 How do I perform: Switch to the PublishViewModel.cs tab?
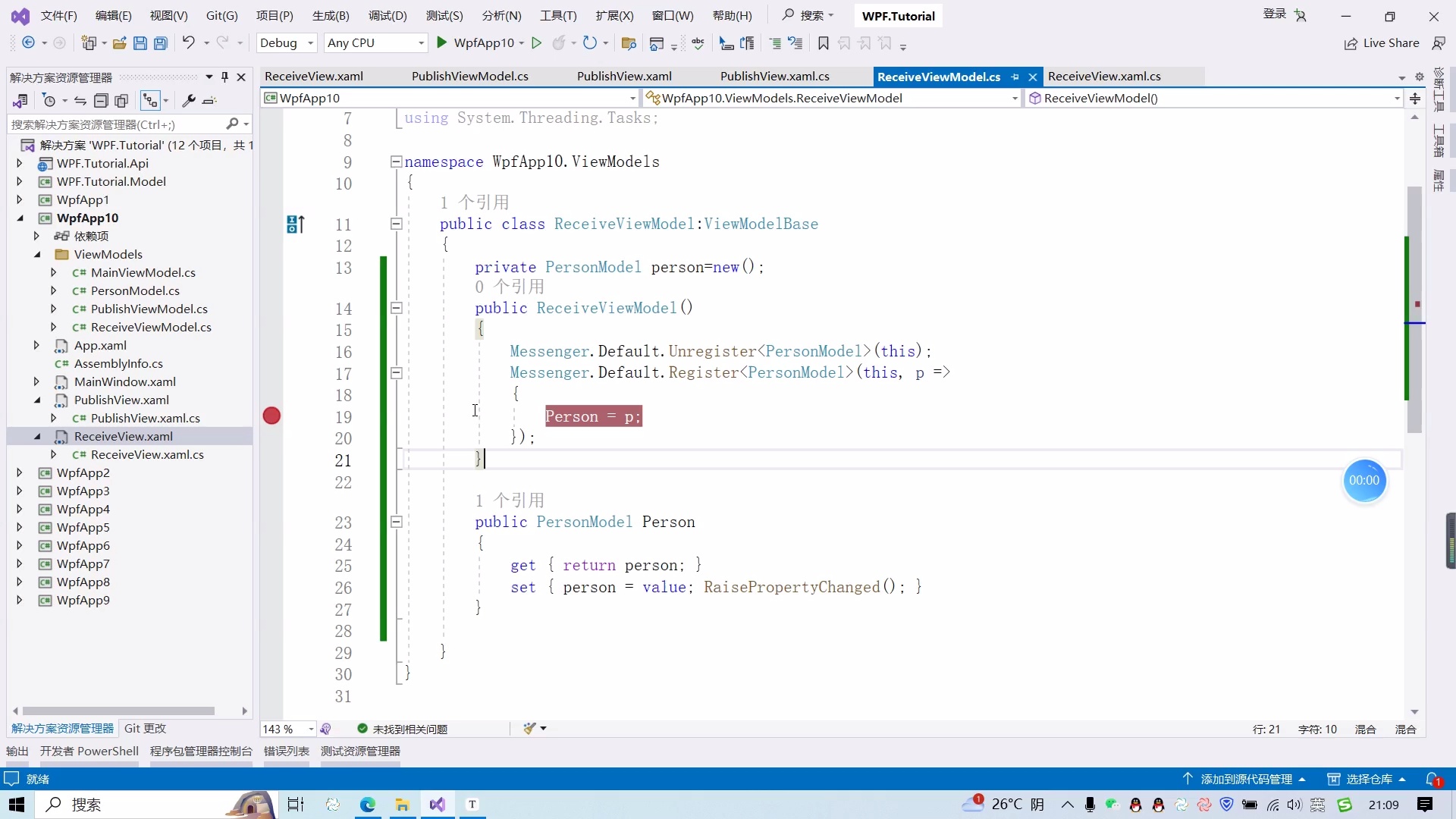click(470, 76)
